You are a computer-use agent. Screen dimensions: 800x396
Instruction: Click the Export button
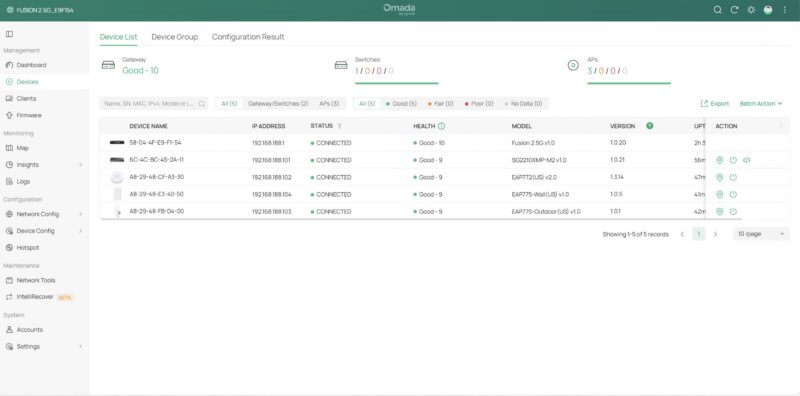click(x=714, y=104)
